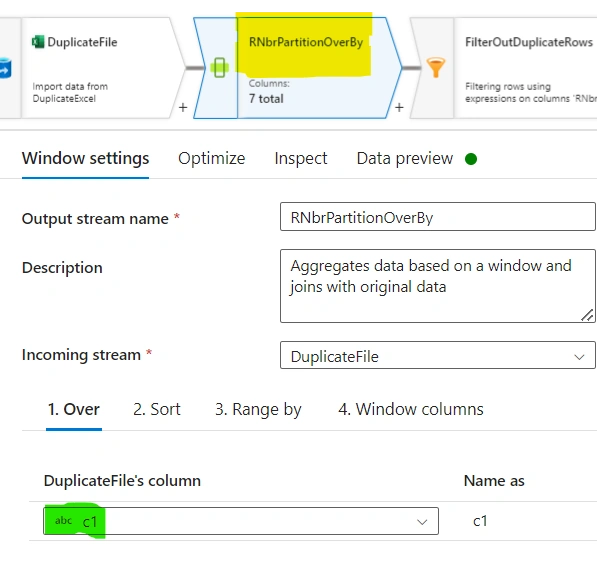This screenshot has width=597, height=565.
Task: Click the 'DuplicateFile's column' header
Action: pyautogui.click(x=122, y=481)
